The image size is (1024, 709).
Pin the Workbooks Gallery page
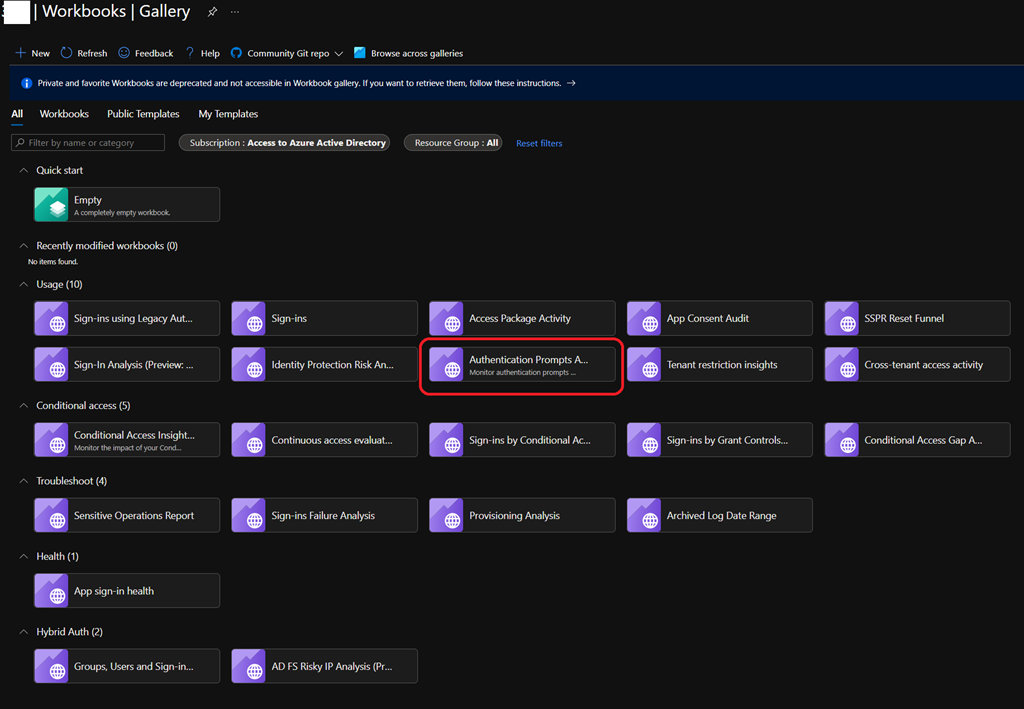(x=212, y=12)
